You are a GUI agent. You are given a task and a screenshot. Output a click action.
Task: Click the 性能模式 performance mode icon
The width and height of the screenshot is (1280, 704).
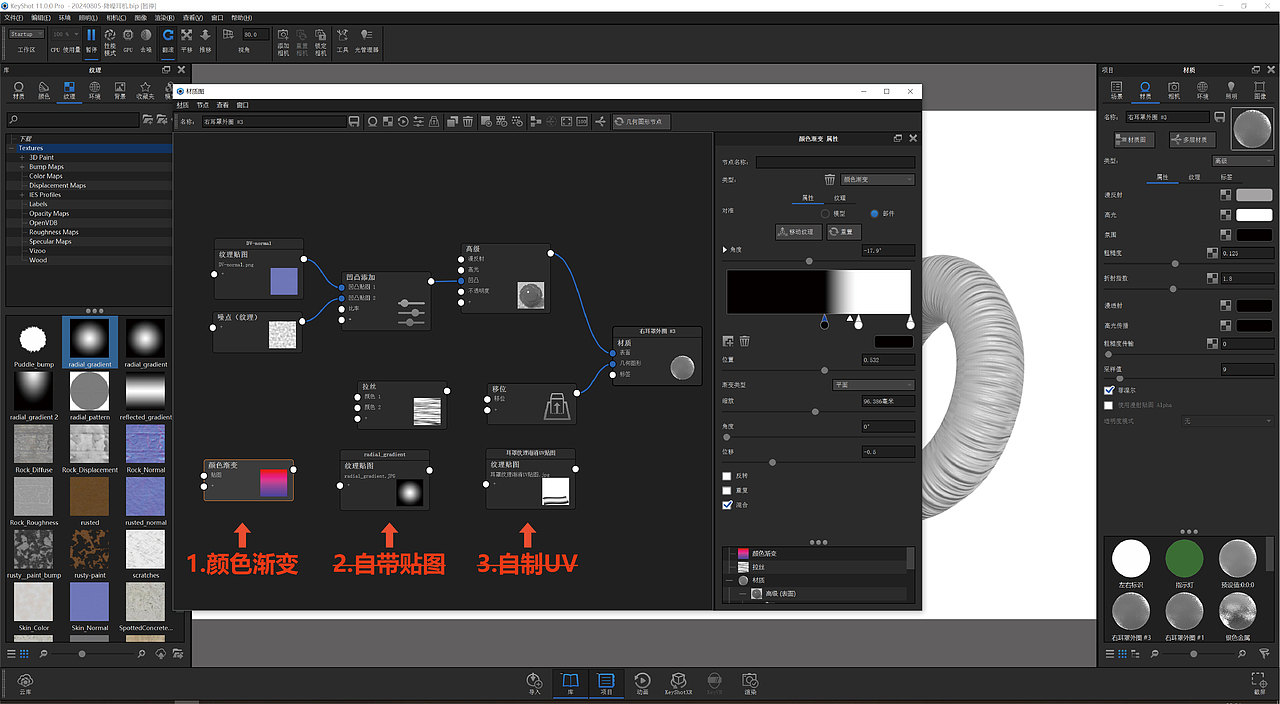[x=110, y=35]
